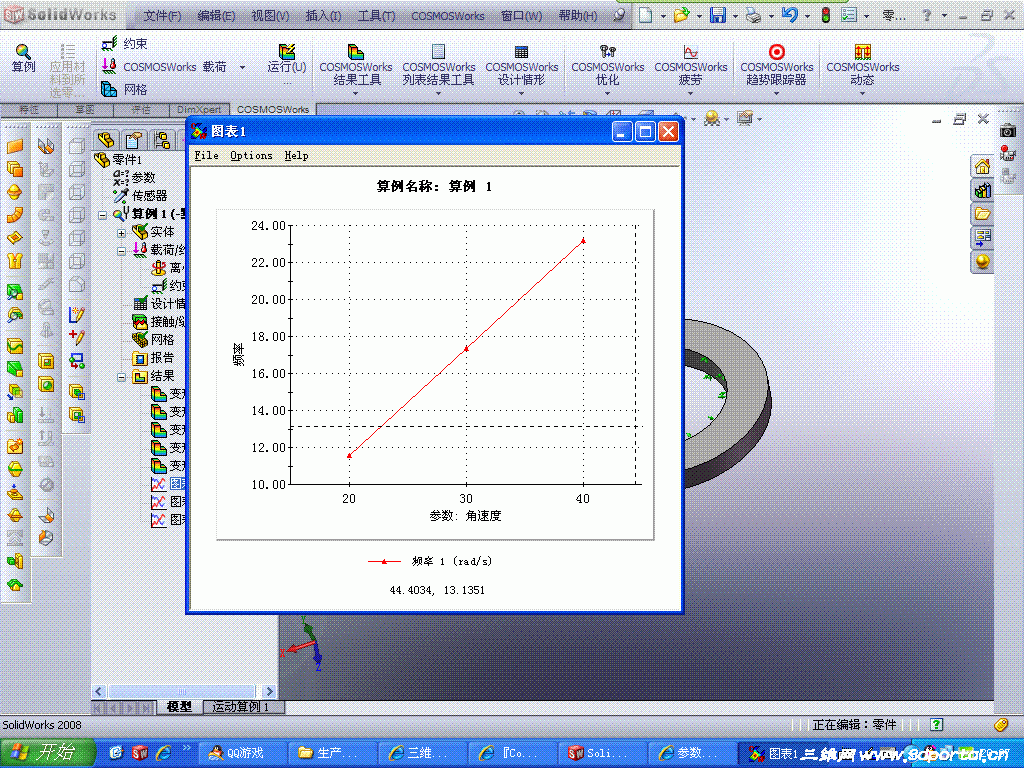
Task: Click the Open folder icon in title bar
Action: (x=681, y=15)
